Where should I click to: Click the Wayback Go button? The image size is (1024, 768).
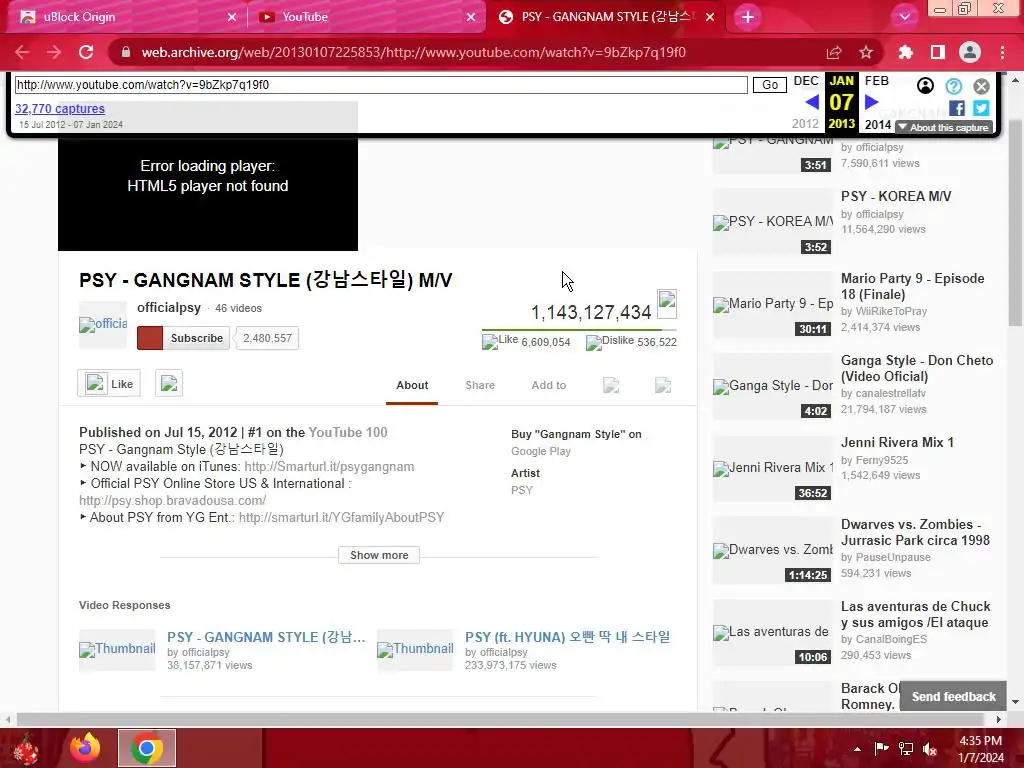pos(770,85)
